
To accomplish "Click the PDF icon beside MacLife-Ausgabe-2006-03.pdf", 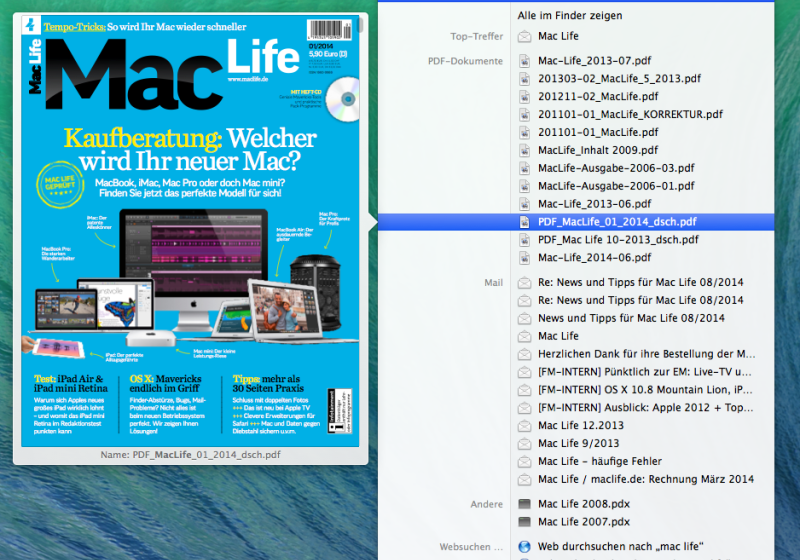I will click(x=524, y=168).
